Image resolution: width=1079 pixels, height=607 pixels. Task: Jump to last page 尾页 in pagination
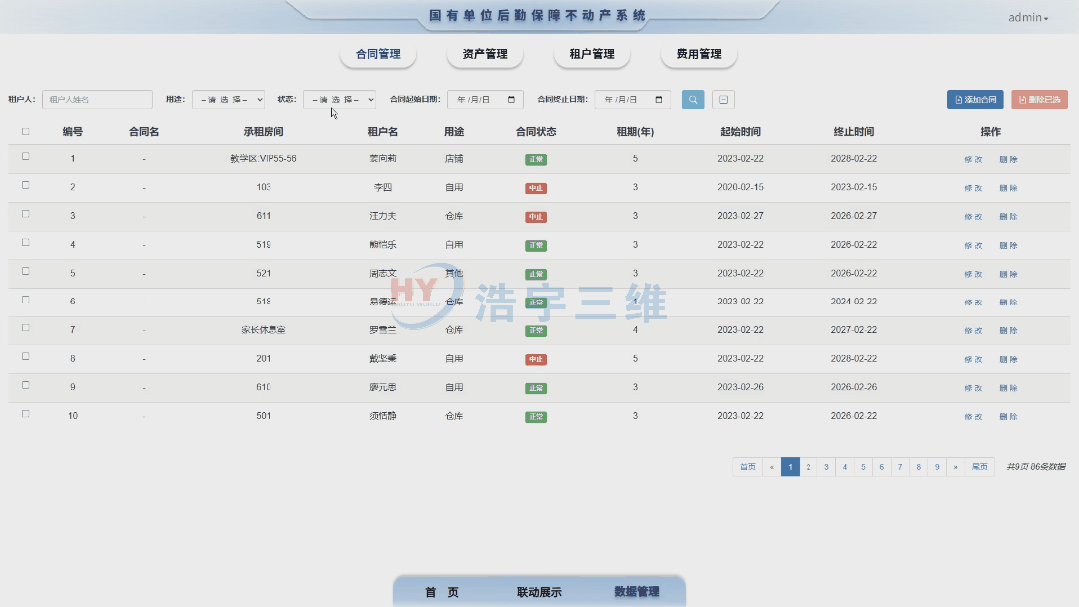coord(979,467)
